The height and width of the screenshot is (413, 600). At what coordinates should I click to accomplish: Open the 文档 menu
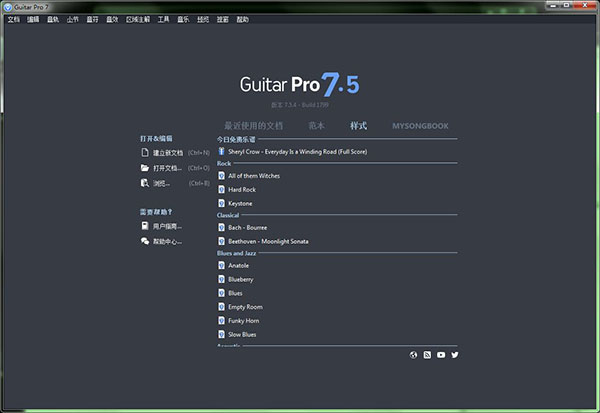point(13,20)
